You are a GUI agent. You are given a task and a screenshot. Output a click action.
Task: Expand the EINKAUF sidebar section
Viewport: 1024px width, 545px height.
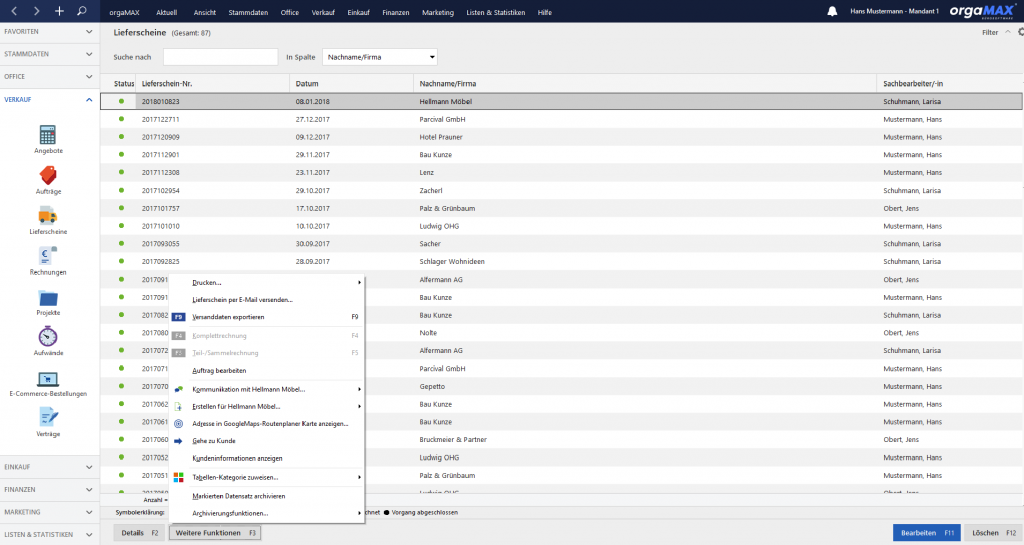pos(50,467)
